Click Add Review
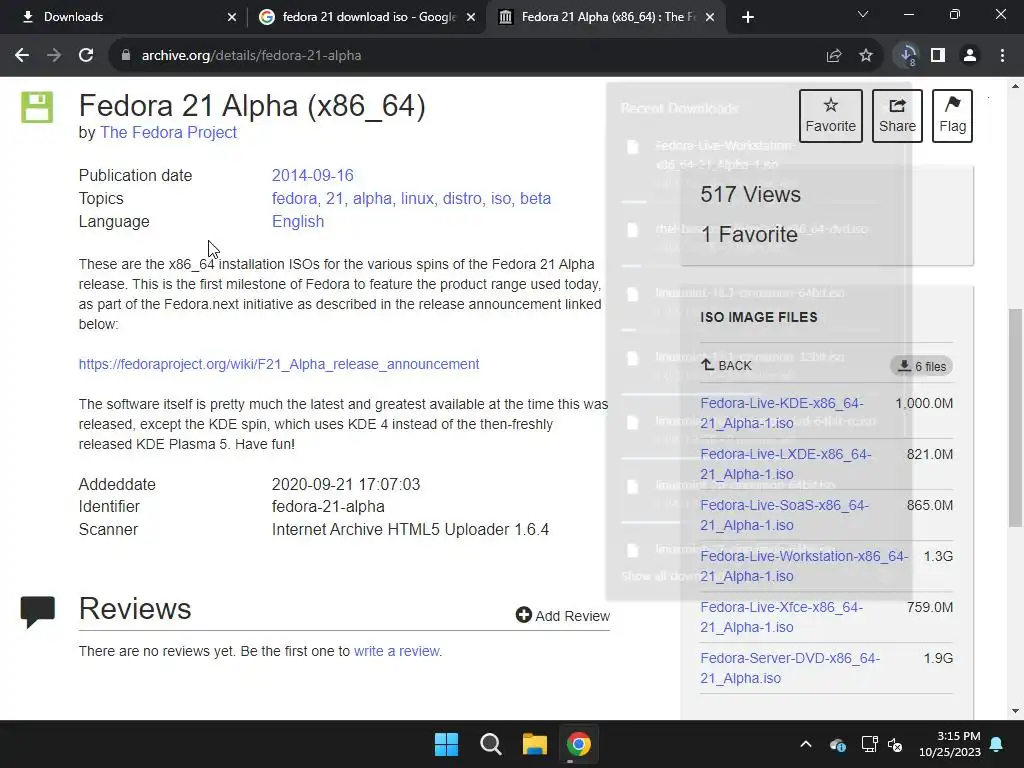 point(563,616)
